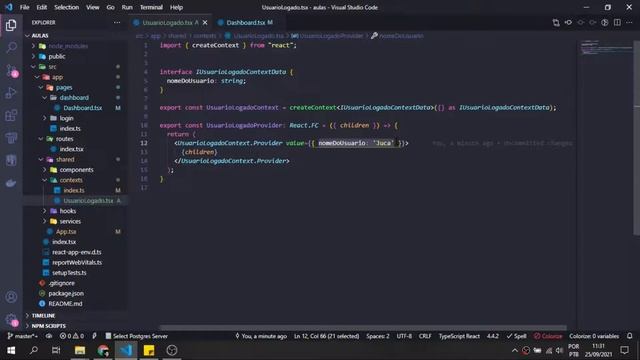Open the notifications bell
This screenshot has height=360, width=640.
pos(629,336)
